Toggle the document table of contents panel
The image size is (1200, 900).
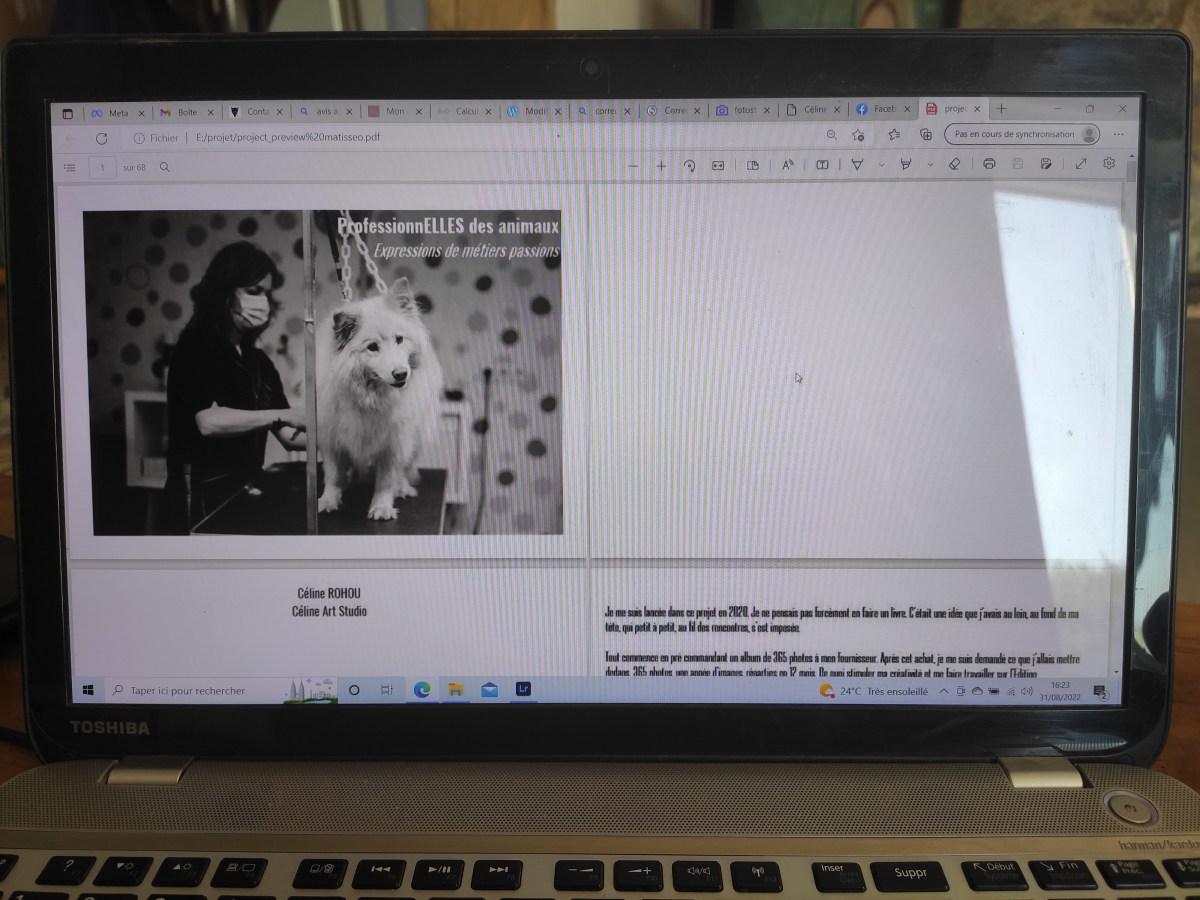[x=68, y=167]
